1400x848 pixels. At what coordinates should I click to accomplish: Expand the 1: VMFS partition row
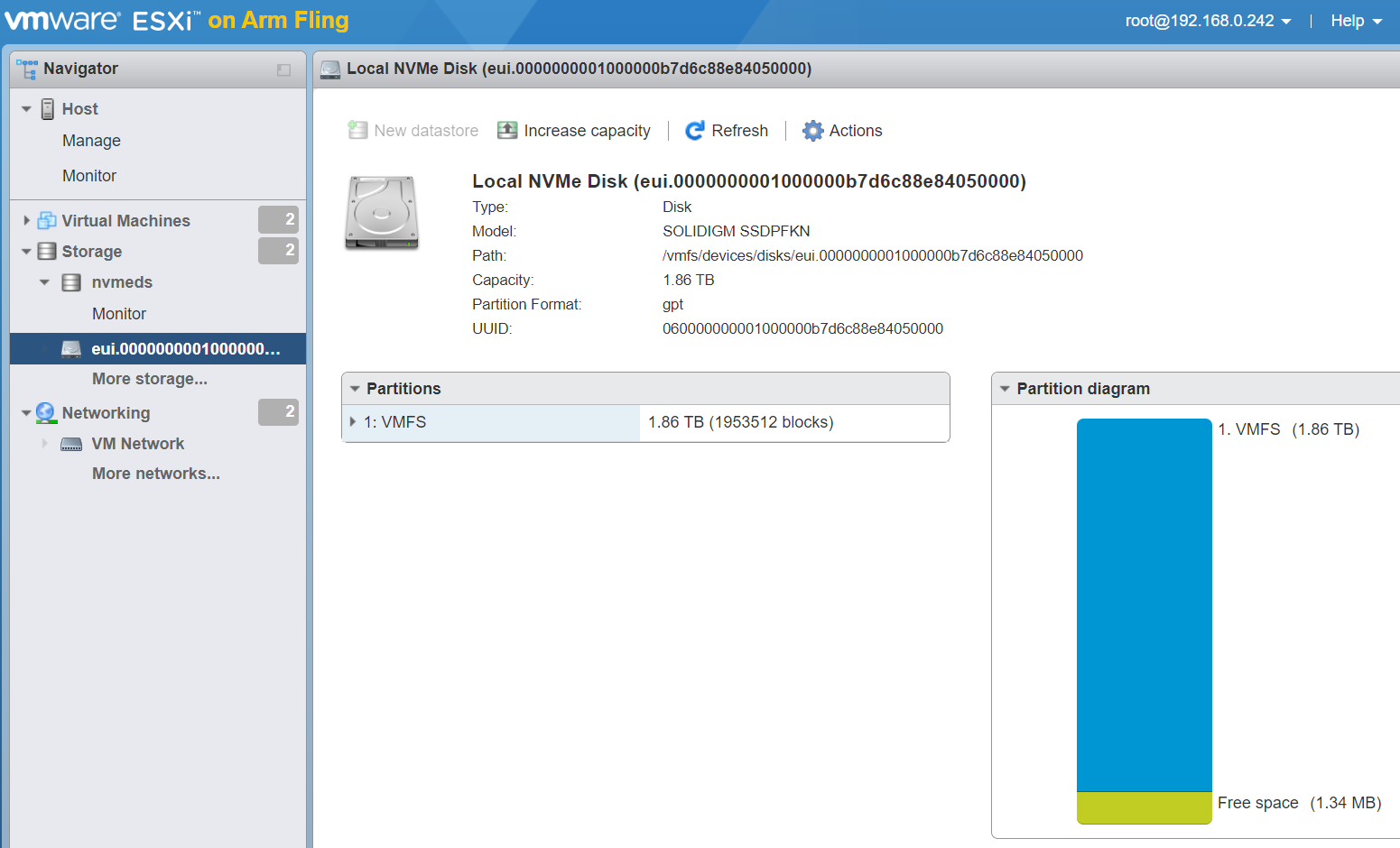tap(352, 421)
